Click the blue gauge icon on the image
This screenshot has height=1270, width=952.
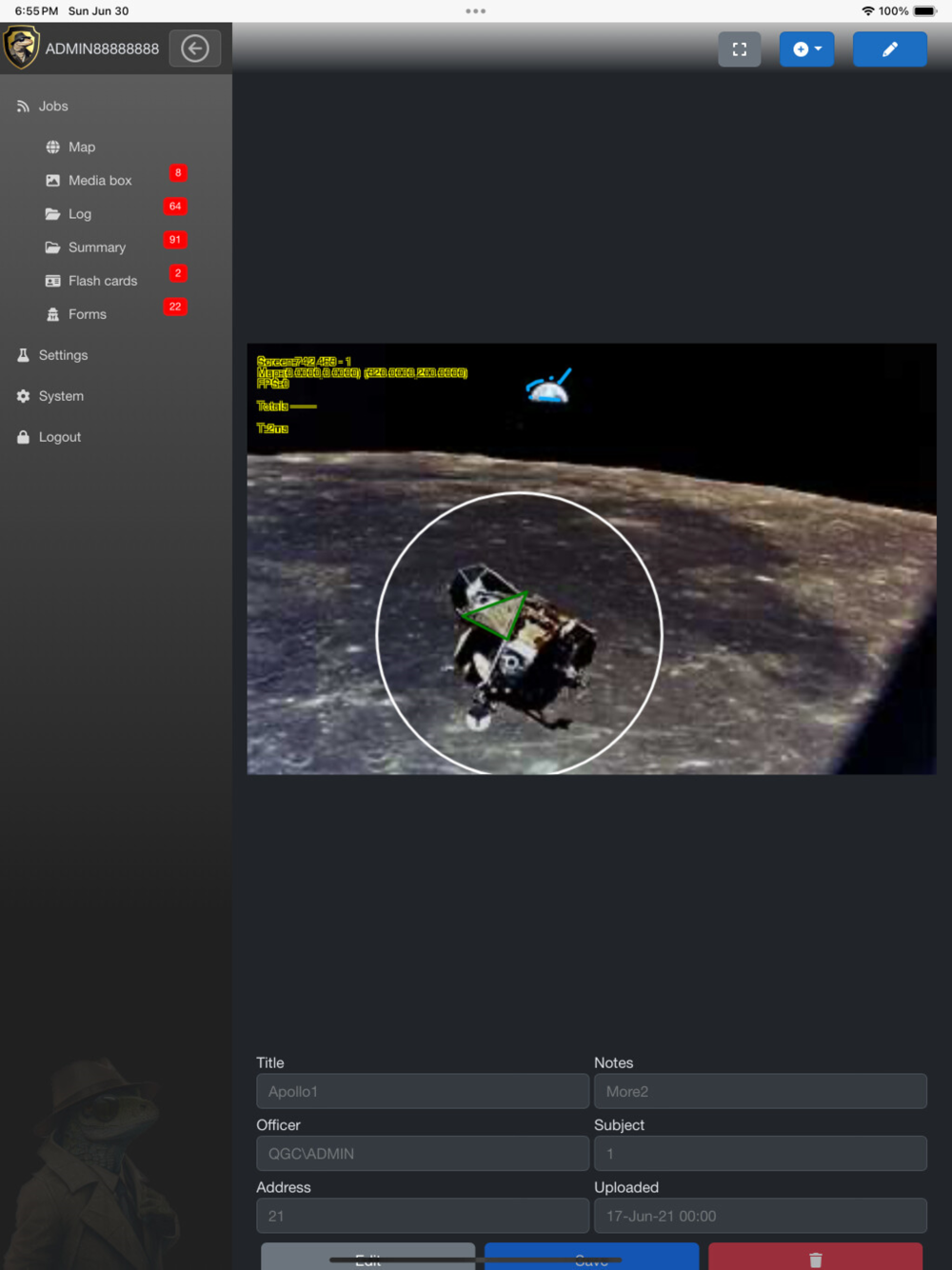coord(548,386)
